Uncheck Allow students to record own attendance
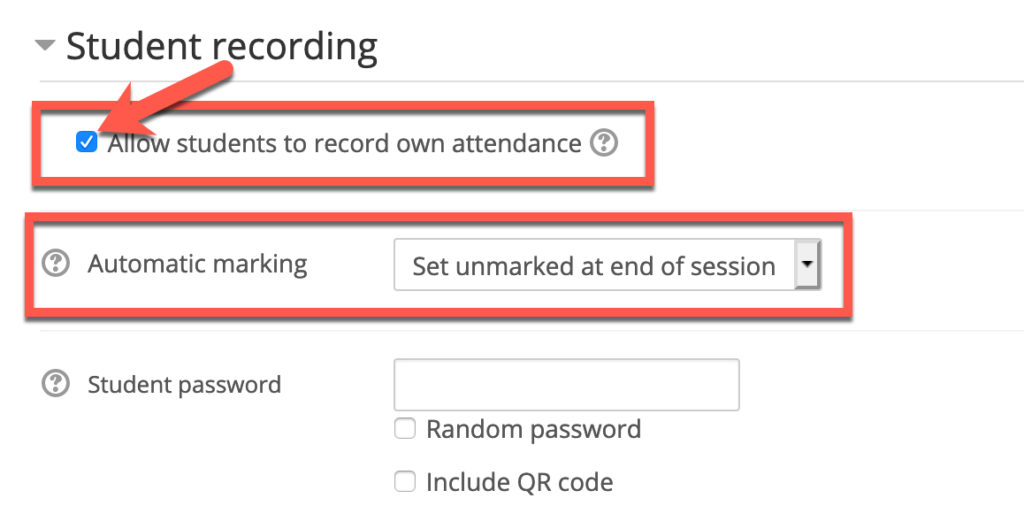The image size is (1024, 506). click(x=87, y=143)
